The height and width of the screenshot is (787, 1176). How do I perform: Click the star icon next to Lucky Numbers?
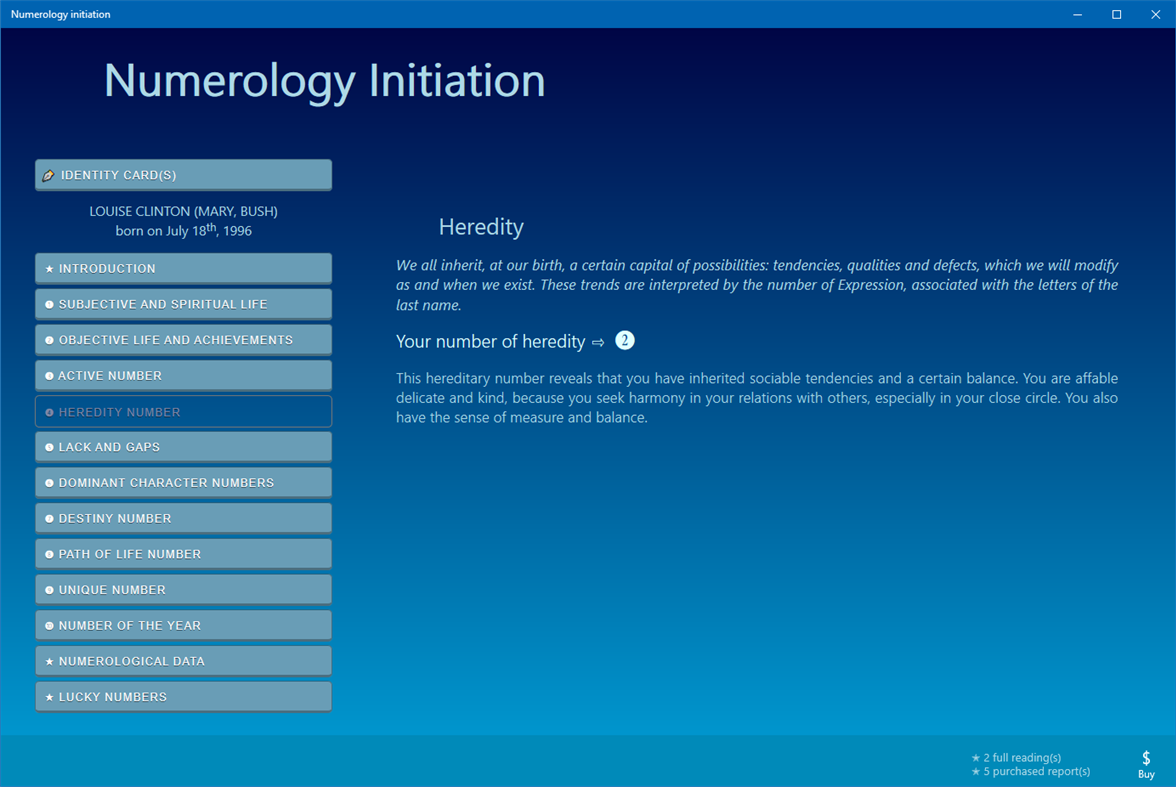48,696
